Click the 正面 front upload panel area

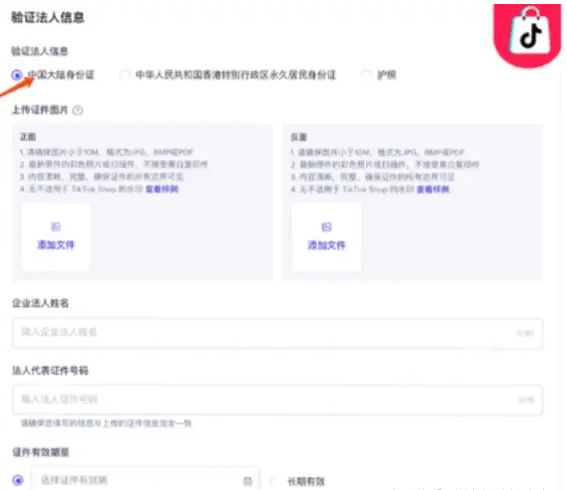pyautogui.click(x=142, y=203)
